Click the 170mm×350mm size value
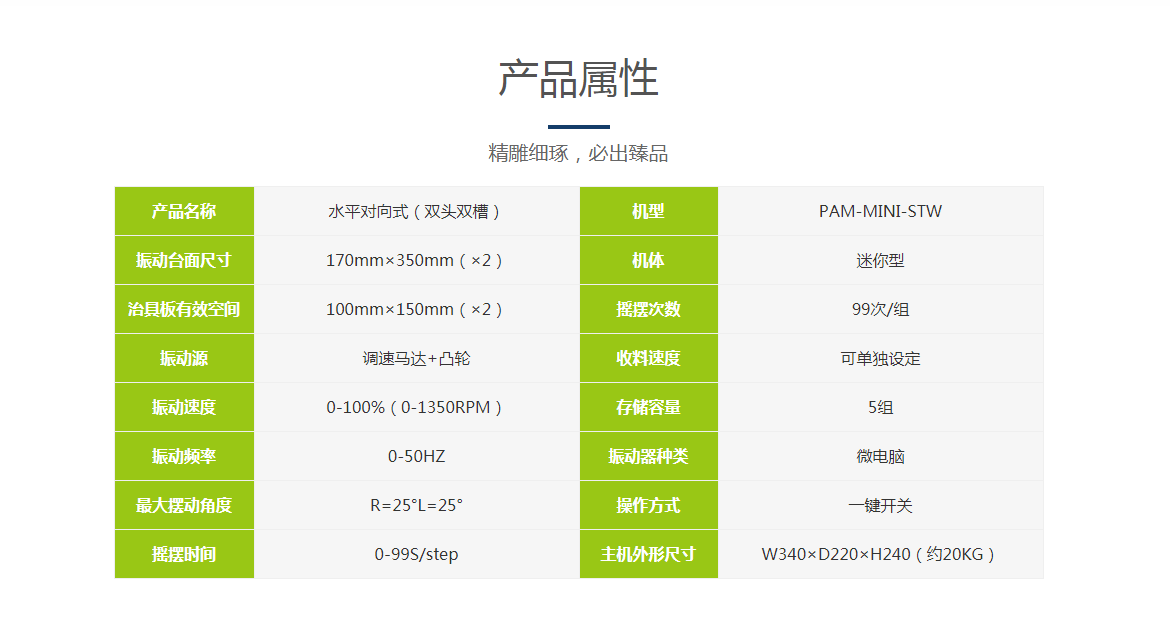Screen dimensions: 1170x642 pyautogui.click(x=416, y=260)
